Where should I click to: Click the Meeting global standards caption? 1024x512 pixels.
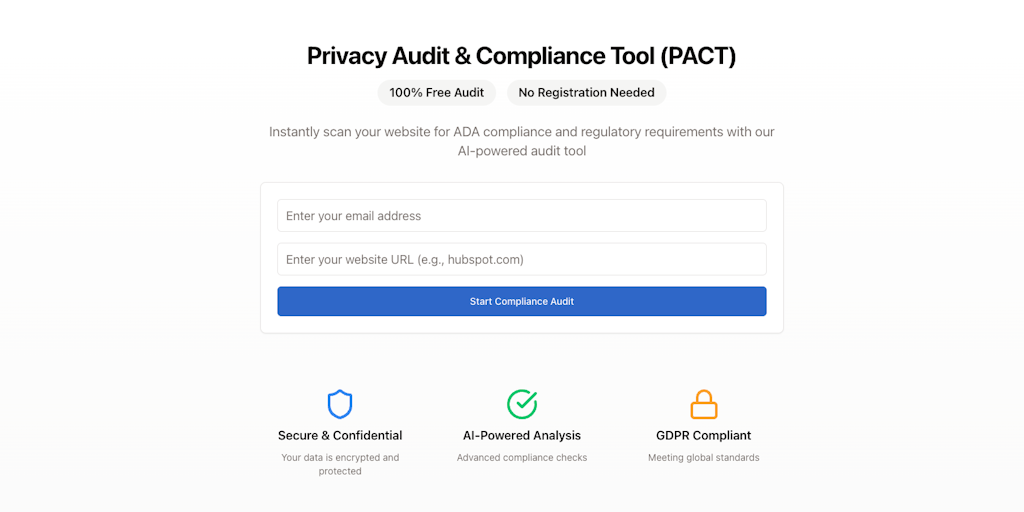tap(704, 458)
